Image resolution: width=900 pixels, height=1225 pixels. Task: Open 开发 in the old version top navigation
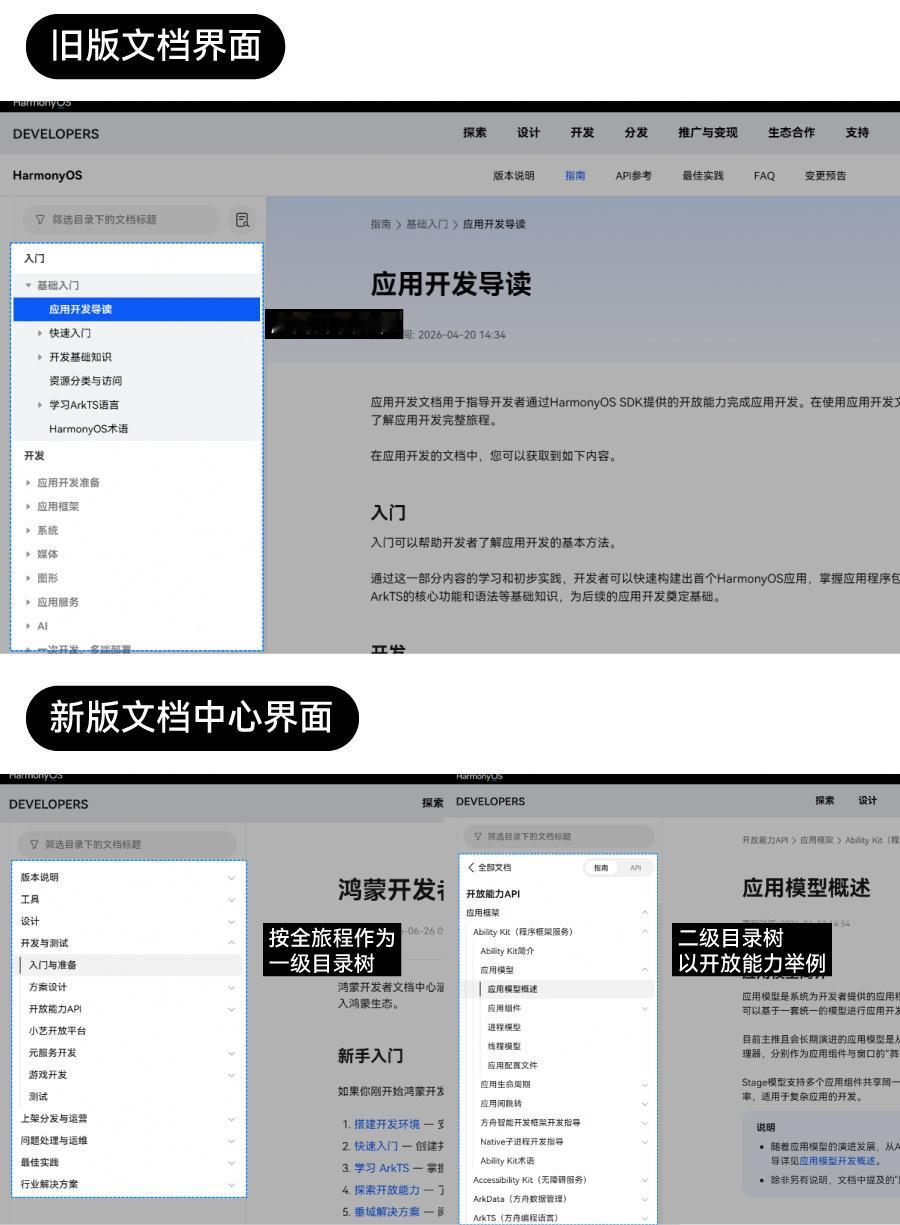pyautogui.click(x=582, y=133)
